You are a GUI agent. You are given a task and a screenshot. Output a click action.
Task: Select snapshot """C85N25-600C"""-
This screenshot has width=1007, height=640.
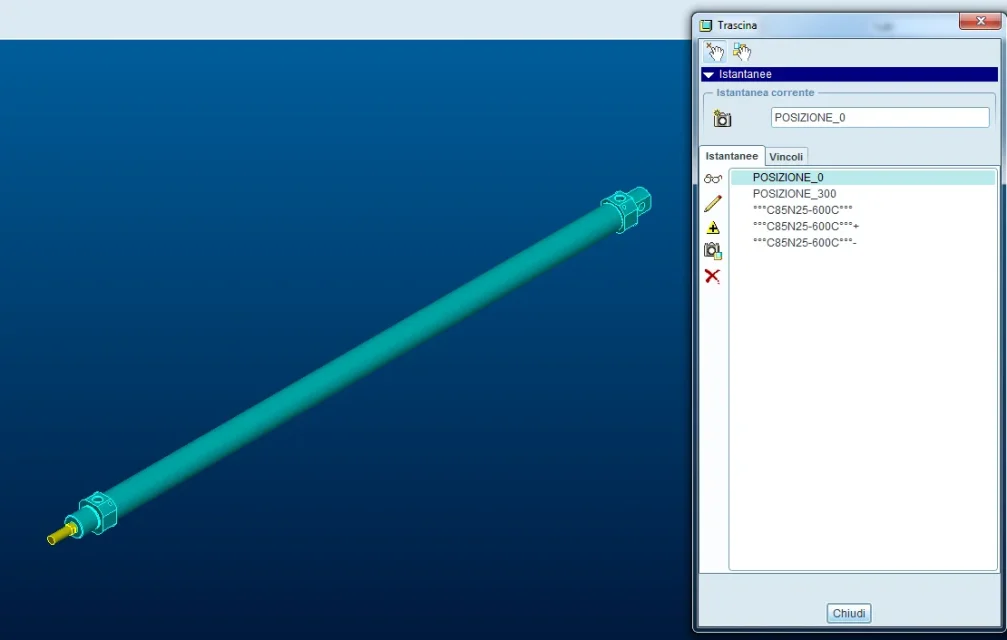[804, 242]
